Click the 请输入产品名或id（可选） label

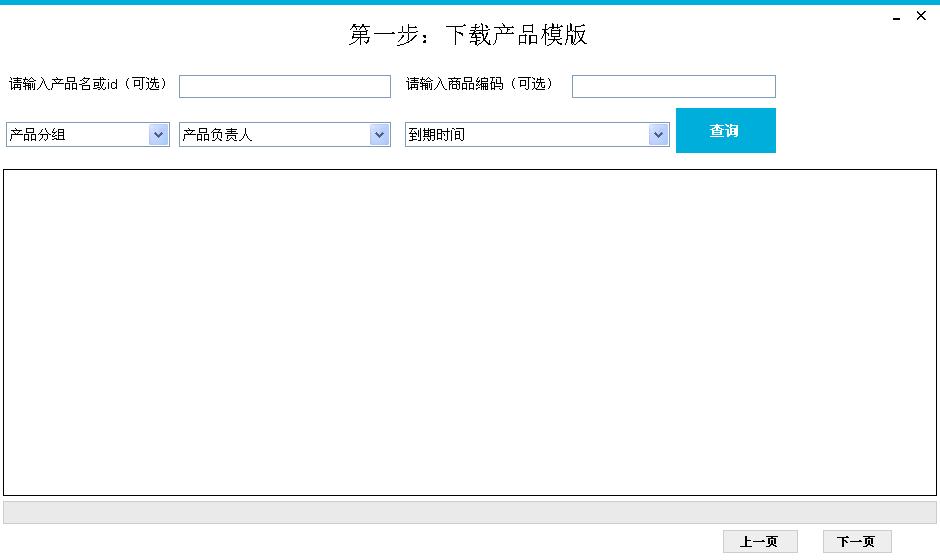pyautogui.click(x=89, y=84)
